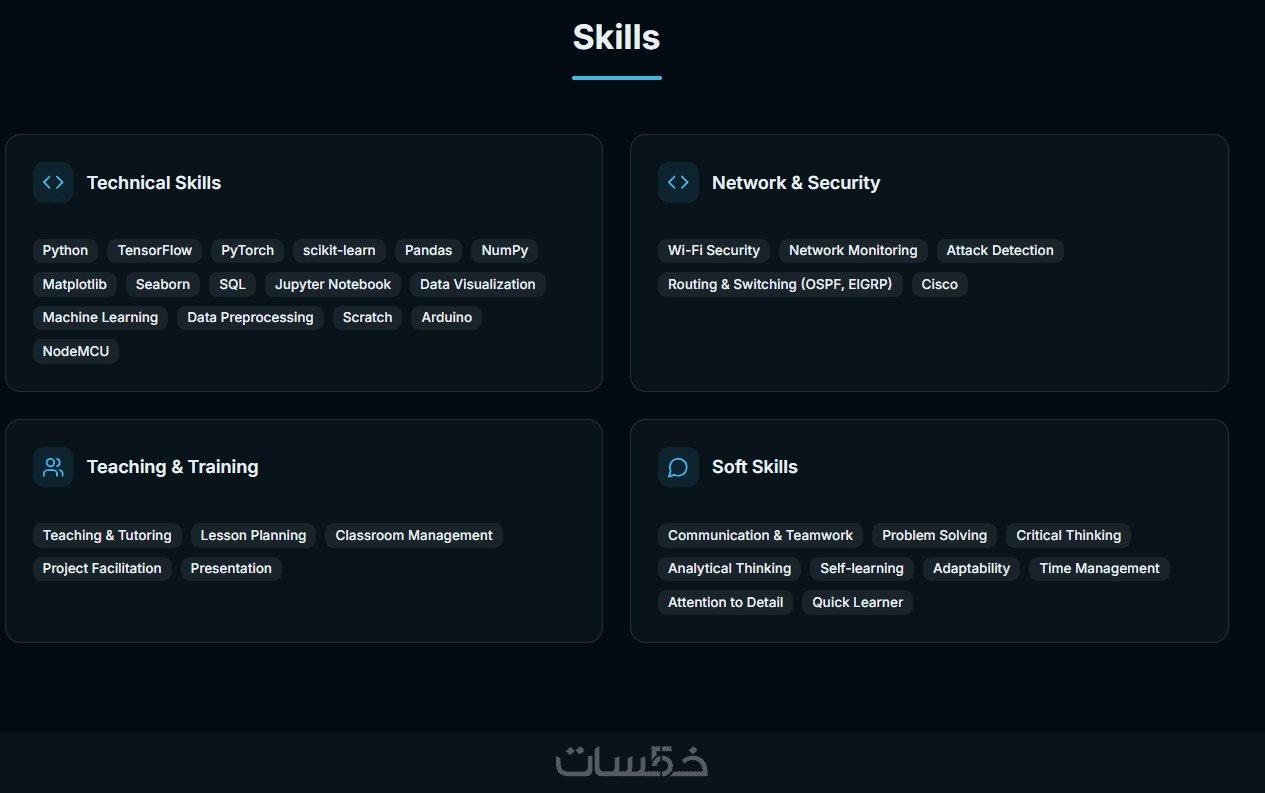Click the Khamsat watermark logo
The height and width of the screenshot is (793, 1265).
632,762
